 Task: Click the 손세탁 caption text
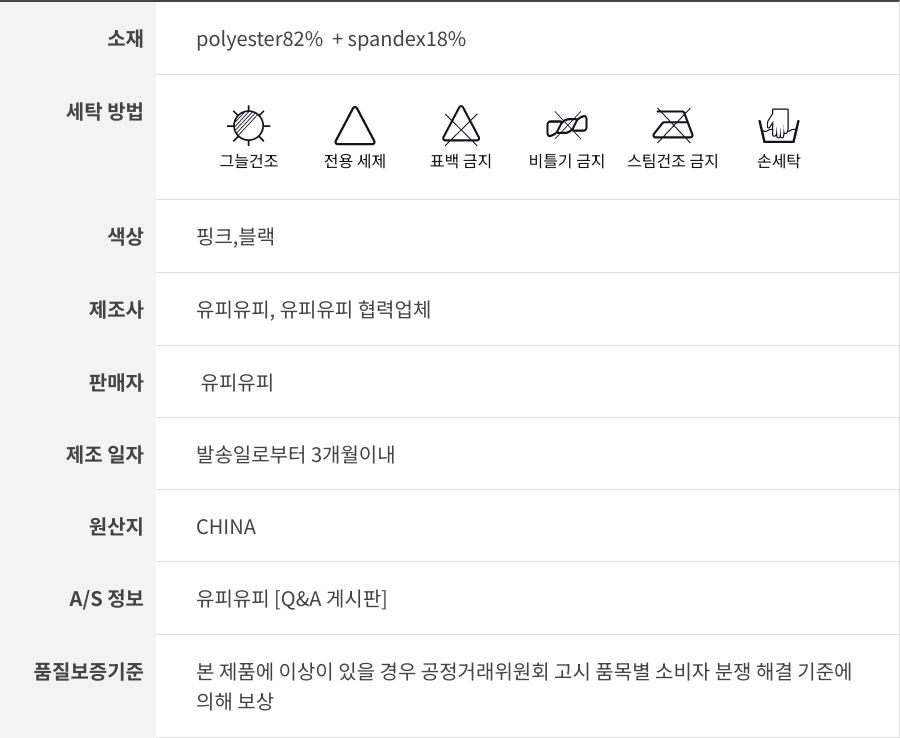tap(778, 161)
